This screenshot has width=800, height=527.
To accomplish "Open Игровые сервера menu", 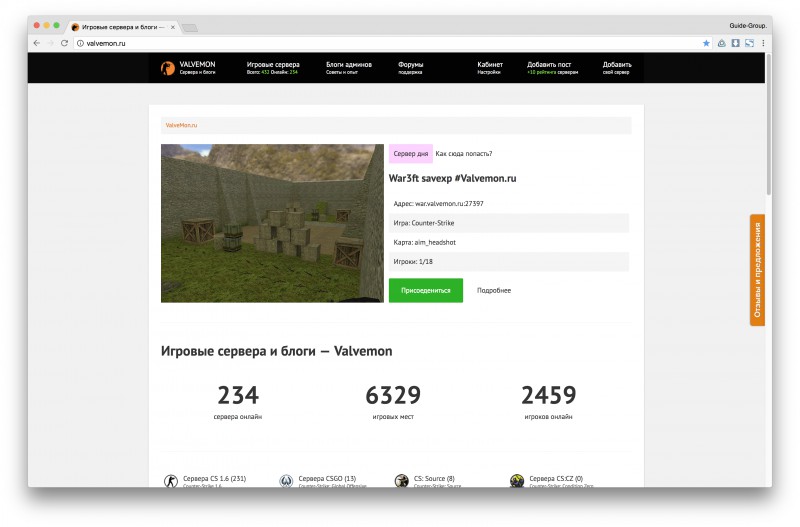I will click(x=273, y=68).
